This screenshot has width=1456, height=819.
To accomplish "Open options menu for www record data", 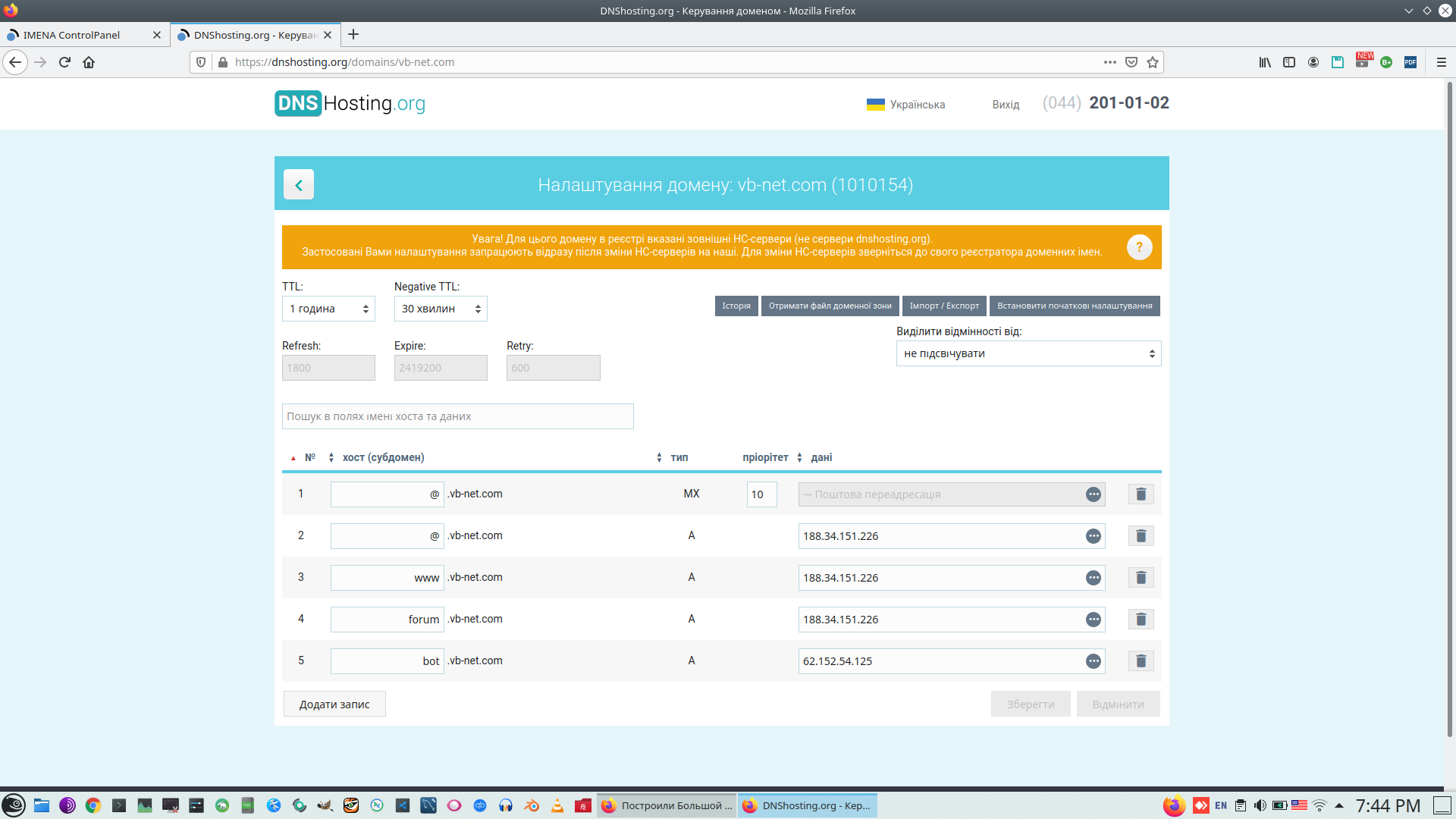I will (x=1093, y=578).
